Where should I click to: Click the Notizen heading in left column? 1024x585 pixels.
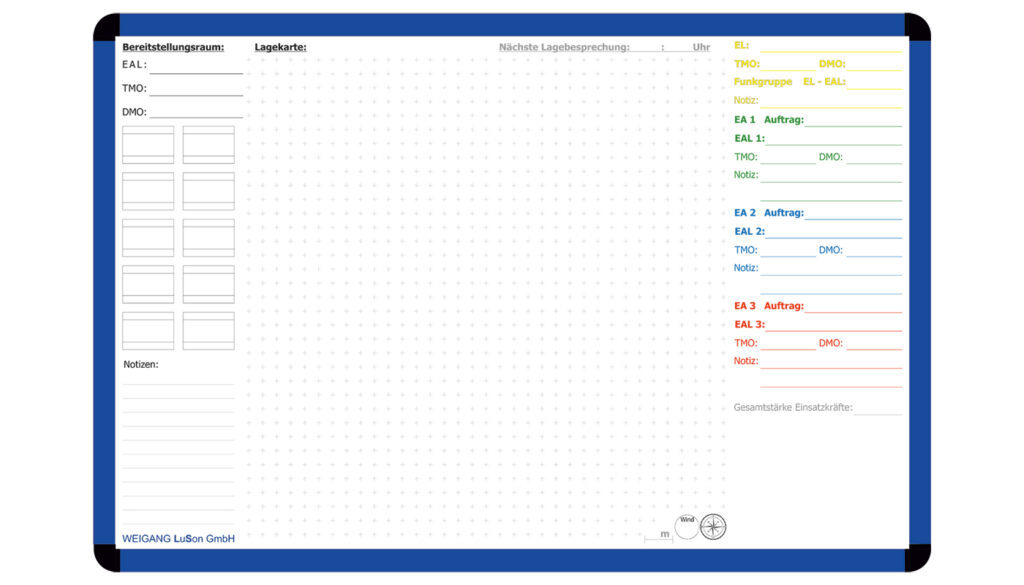click(x=141, y=365)
